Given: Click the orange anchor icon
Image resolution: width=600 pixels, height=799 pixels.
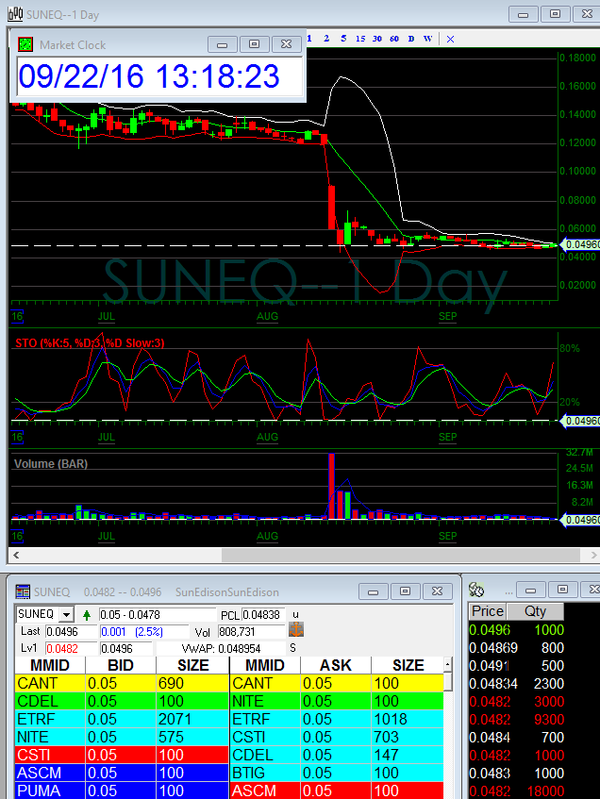Looking at the screenshot, I should coord(296,630).
